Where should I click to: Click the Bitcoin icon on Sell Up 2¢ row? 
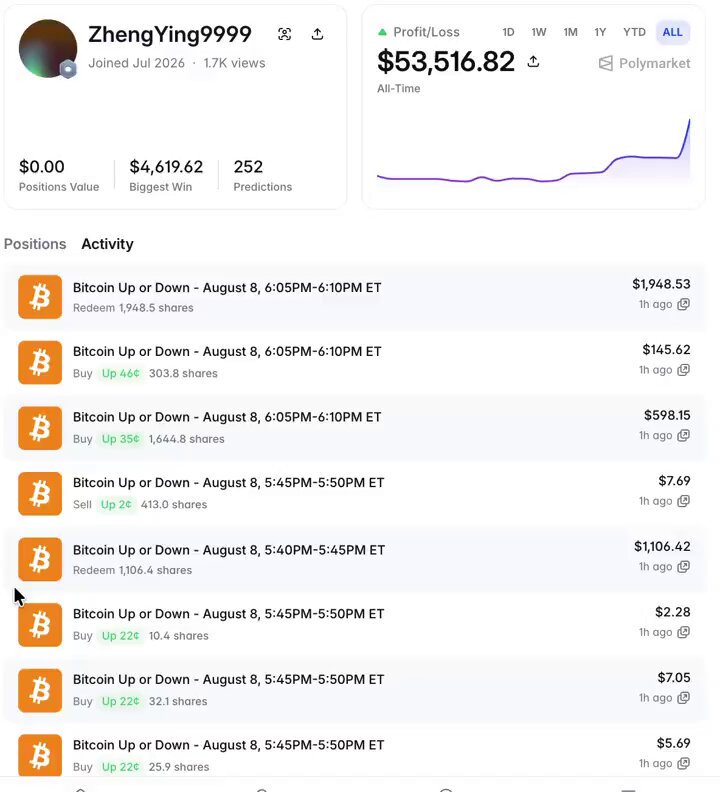(40, 494)
